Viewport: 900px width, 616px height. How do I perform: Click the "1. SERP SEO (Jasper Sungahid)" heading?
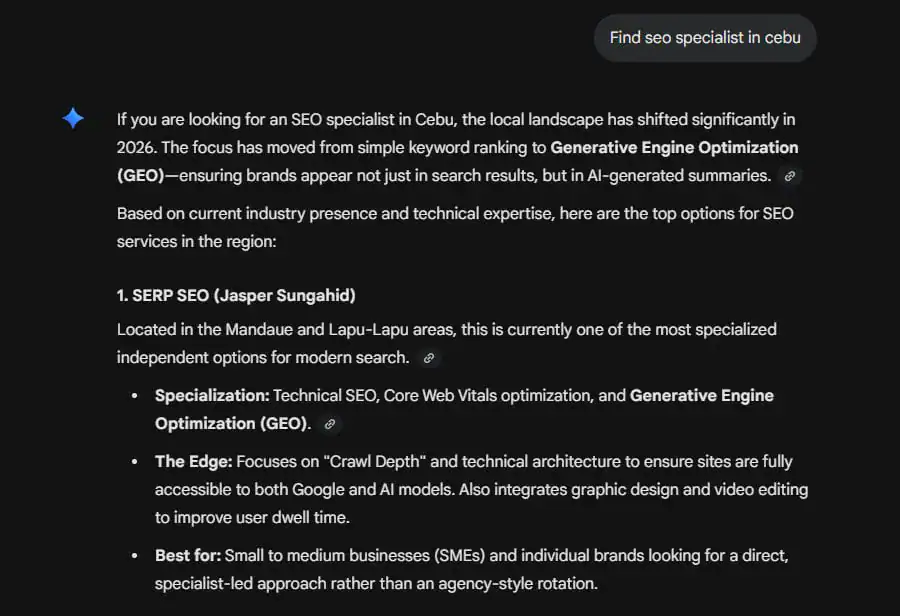pos(236,296)
